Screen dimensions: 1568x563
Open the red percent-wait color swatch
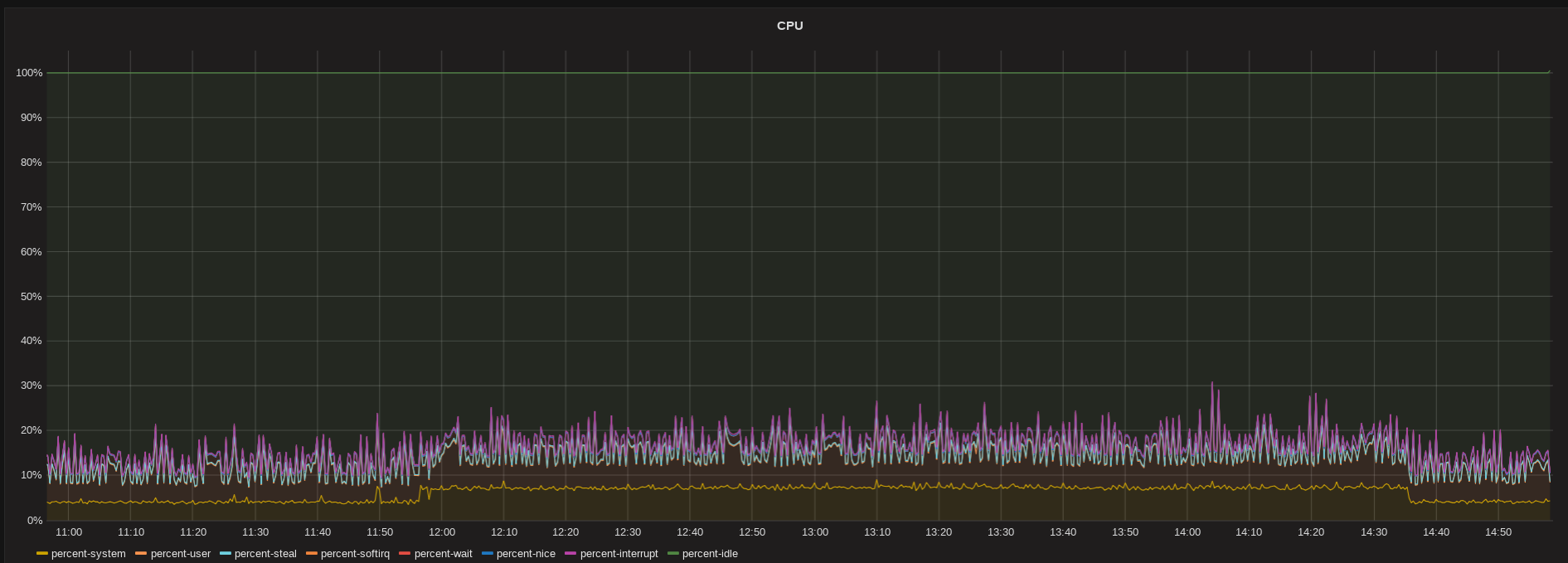click(x=405, y=554)
